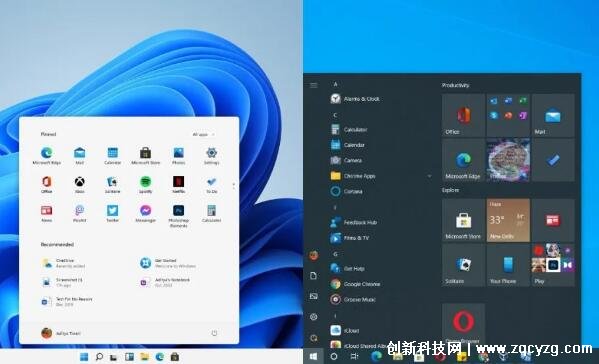Screen dimensions: 599x364
Task: Open Calendar in Windows 11 pinned apps
Action: (x=112, y=156)
